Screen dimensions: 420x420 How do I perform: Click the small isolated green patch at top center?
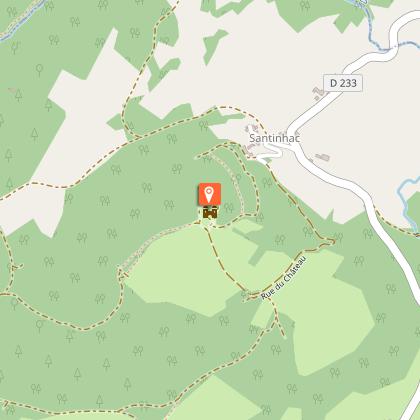(x=212, y=45)
